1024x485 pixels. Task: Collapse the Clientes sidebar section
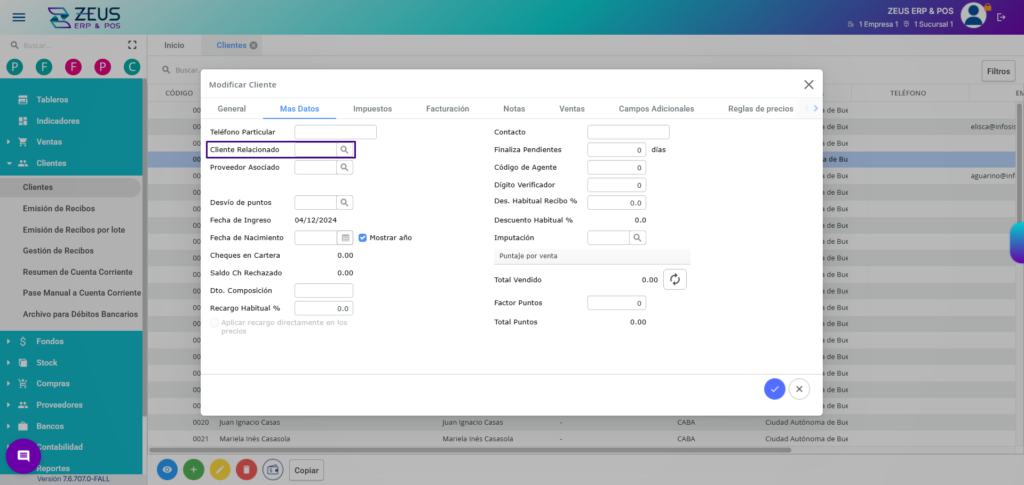coord(50,163)
